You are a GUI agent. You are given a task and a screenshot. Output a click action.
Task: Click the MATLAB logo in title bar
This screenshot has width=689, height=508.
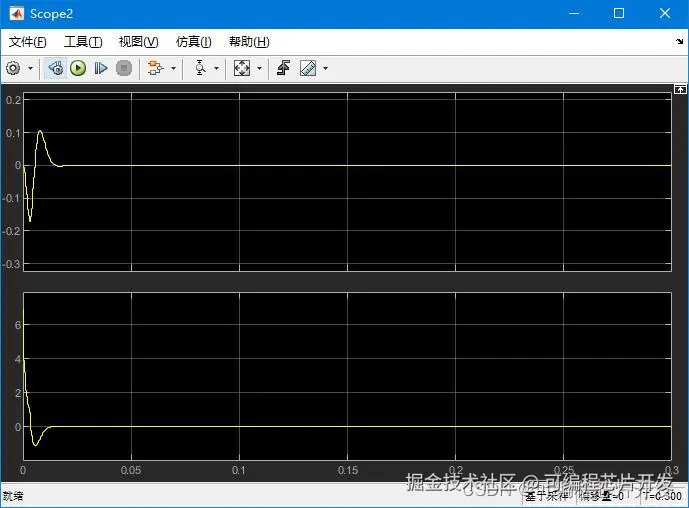(17, 14)
